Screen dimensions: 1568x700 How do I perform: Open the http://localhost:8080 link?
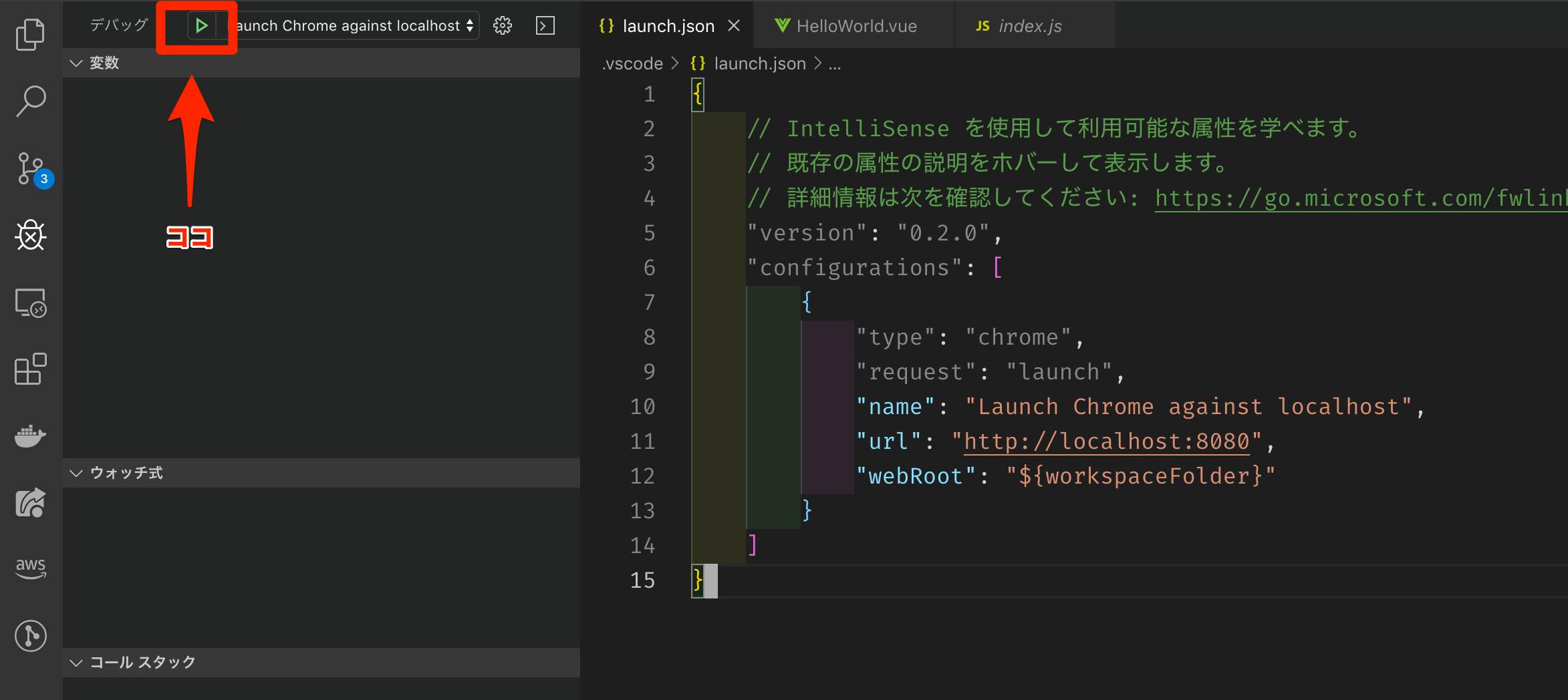pyautogui.click(x=1106, y=441)
